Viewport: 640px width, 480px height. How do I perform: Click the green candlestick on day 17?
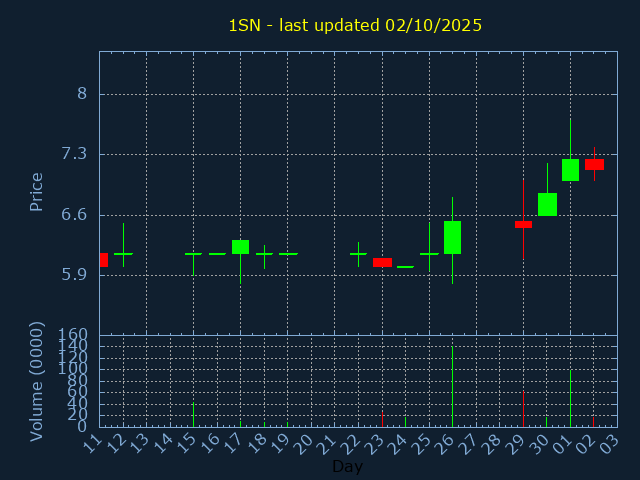coord(240,246)
